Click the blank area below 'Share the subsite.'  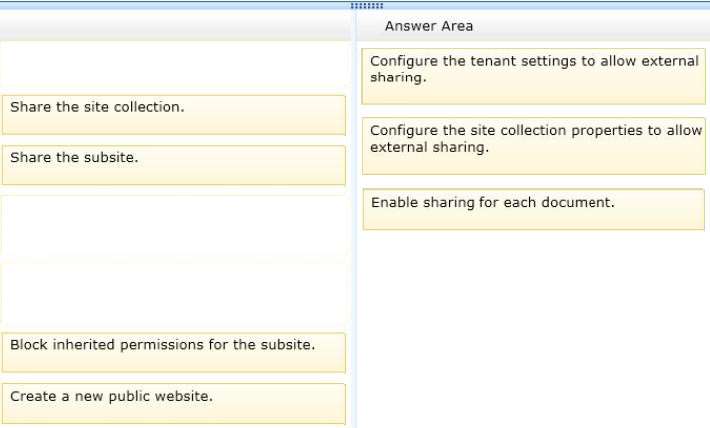174,259
